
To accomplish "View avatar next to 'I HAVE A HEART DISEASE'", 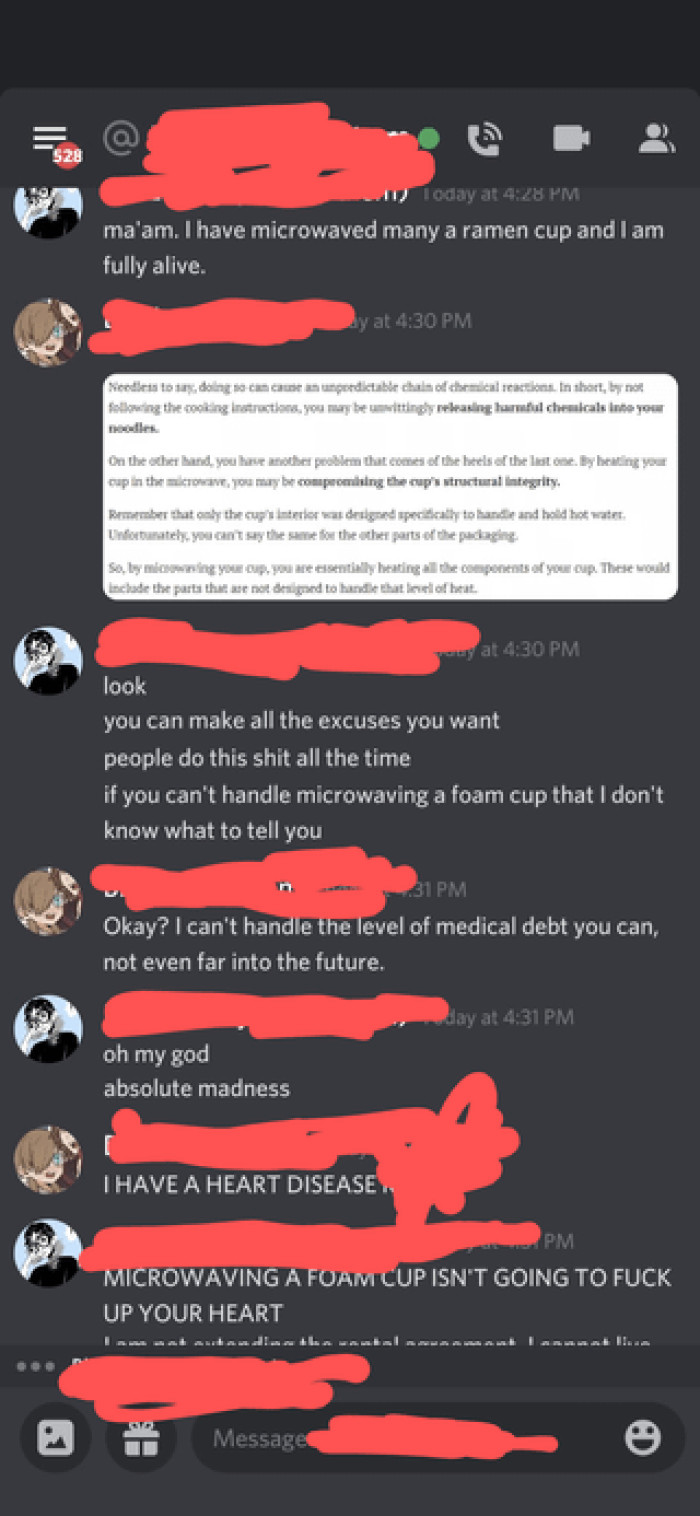I will (x=47, y=1160).
